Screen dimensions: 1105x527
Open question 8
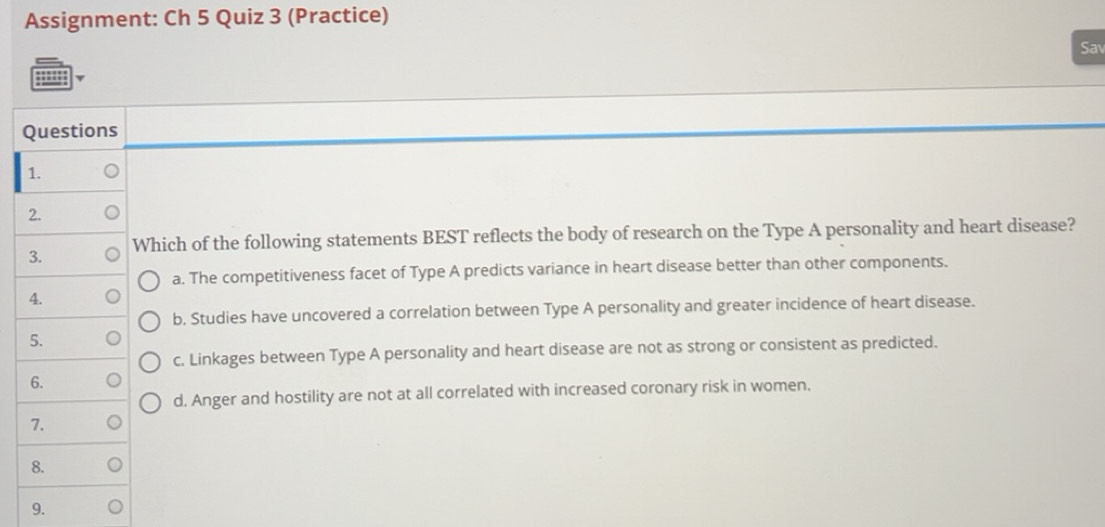coord(37,466)
